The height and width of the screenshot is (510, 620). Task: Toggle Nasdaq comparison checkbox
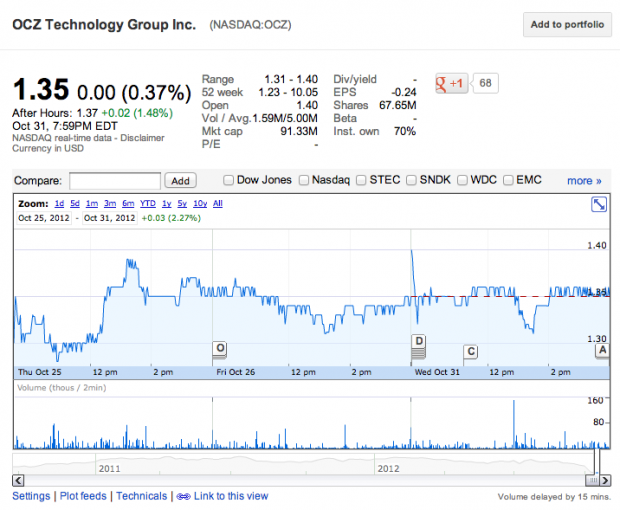pyautogui.click(x=304, y=180)
